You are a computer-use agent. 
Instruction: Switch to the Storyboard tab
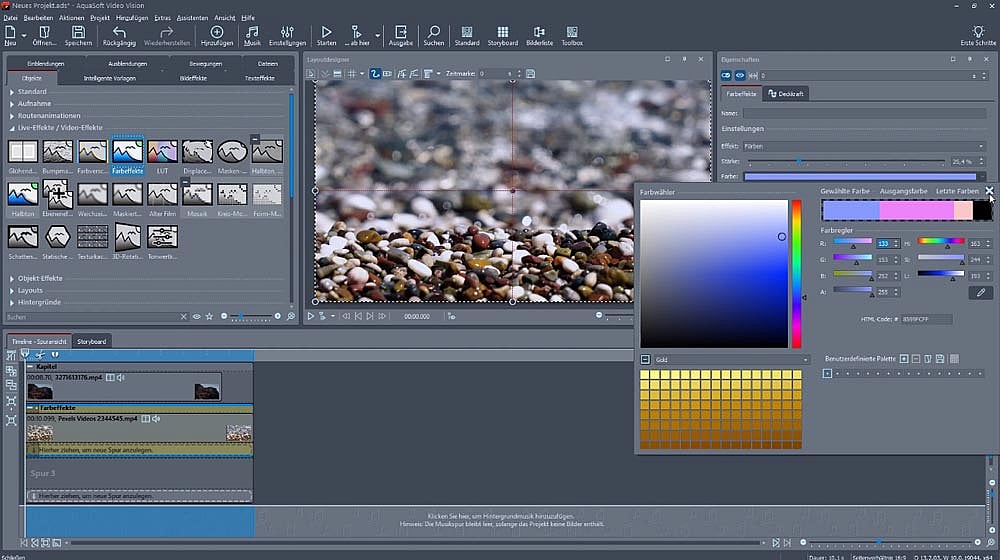(x=91, y=342)
